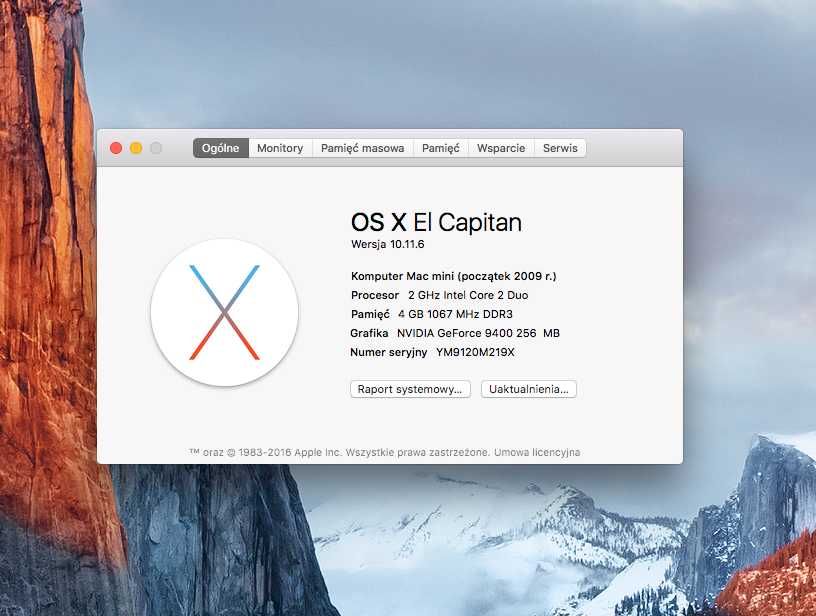Open the Pamięć masowa tab
The image size is (816, 616).
pyautogui.click(x=363, y=148)
